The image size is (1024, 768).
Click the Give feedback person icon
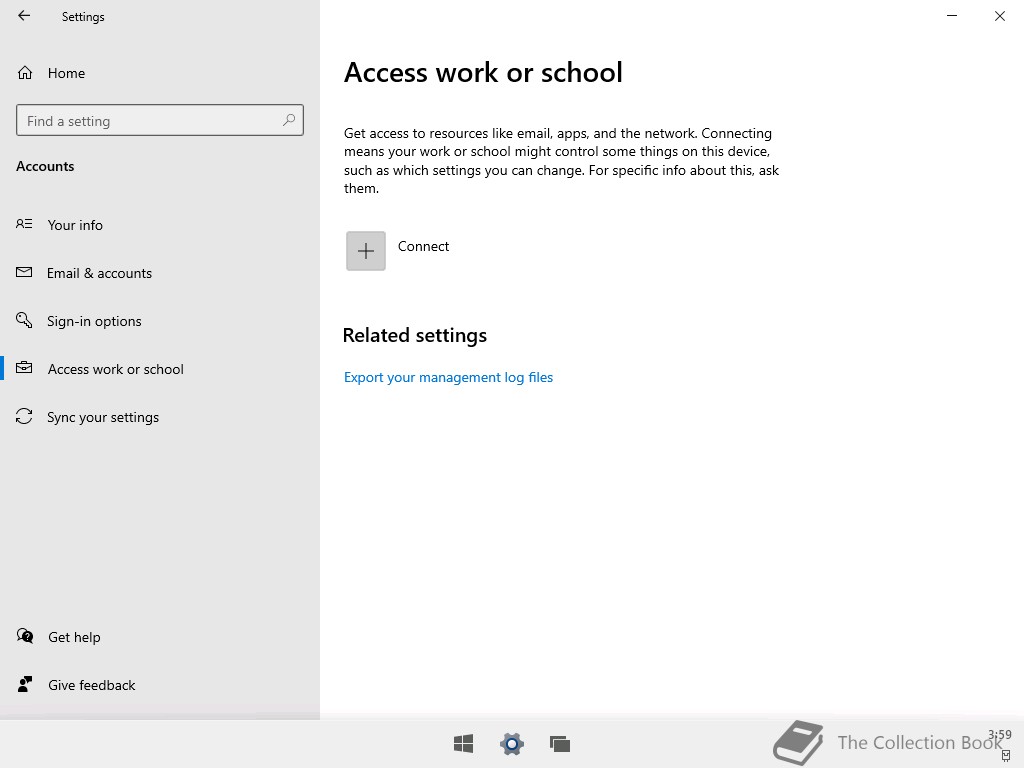(x=25, y=684)
